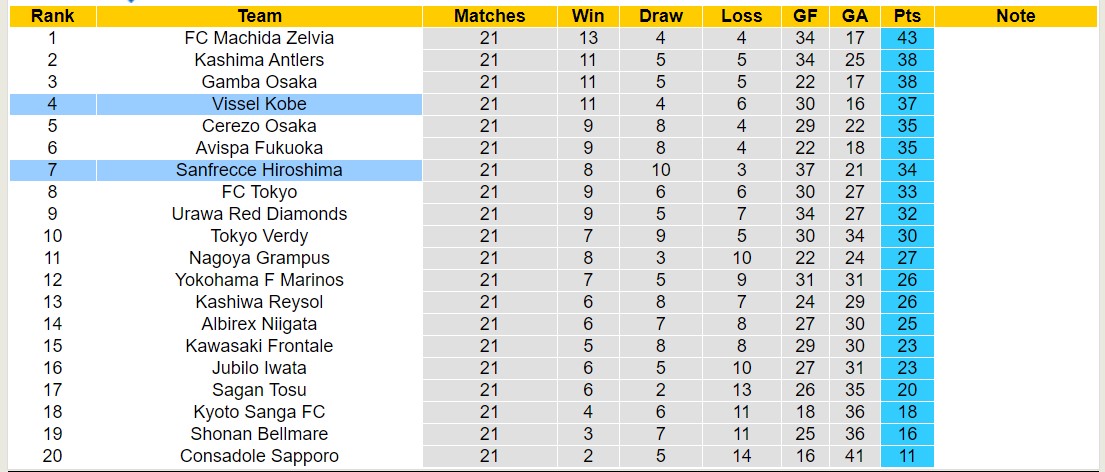The image size is (1105, 472).
Task: Click the Draw column header
Action: pos(661,16)
